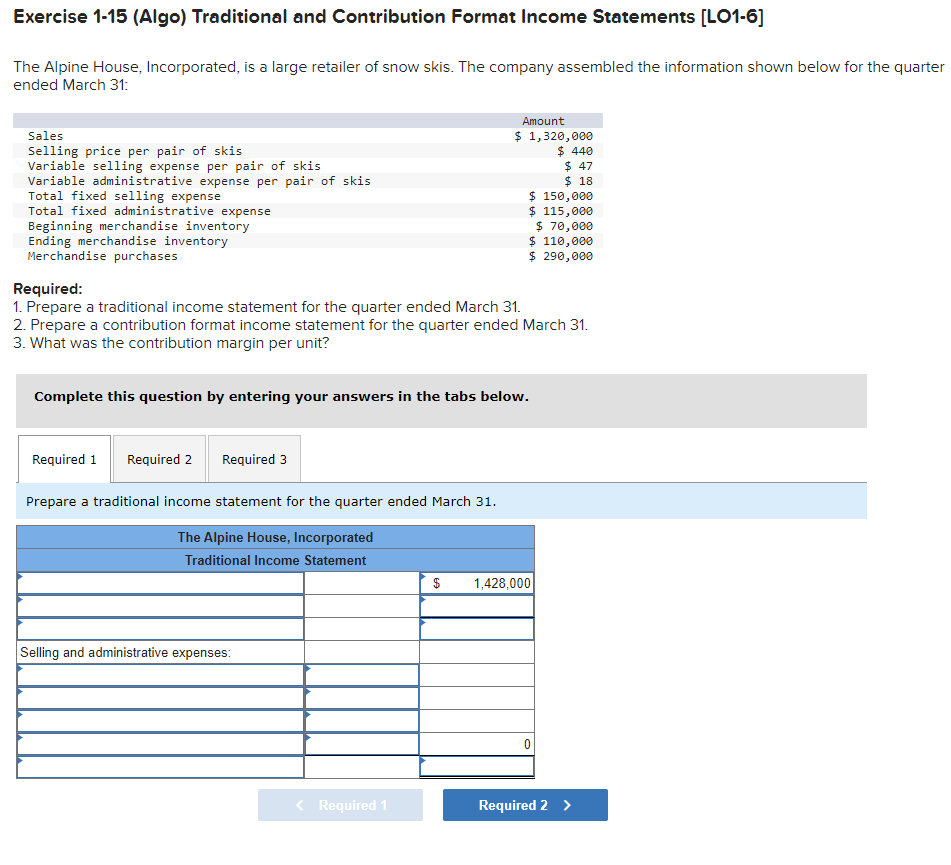Image resolution: width=951 pixels, height=865 pixels.
Task: Click the bottom-right total amount cell
Action: point(477,767)
